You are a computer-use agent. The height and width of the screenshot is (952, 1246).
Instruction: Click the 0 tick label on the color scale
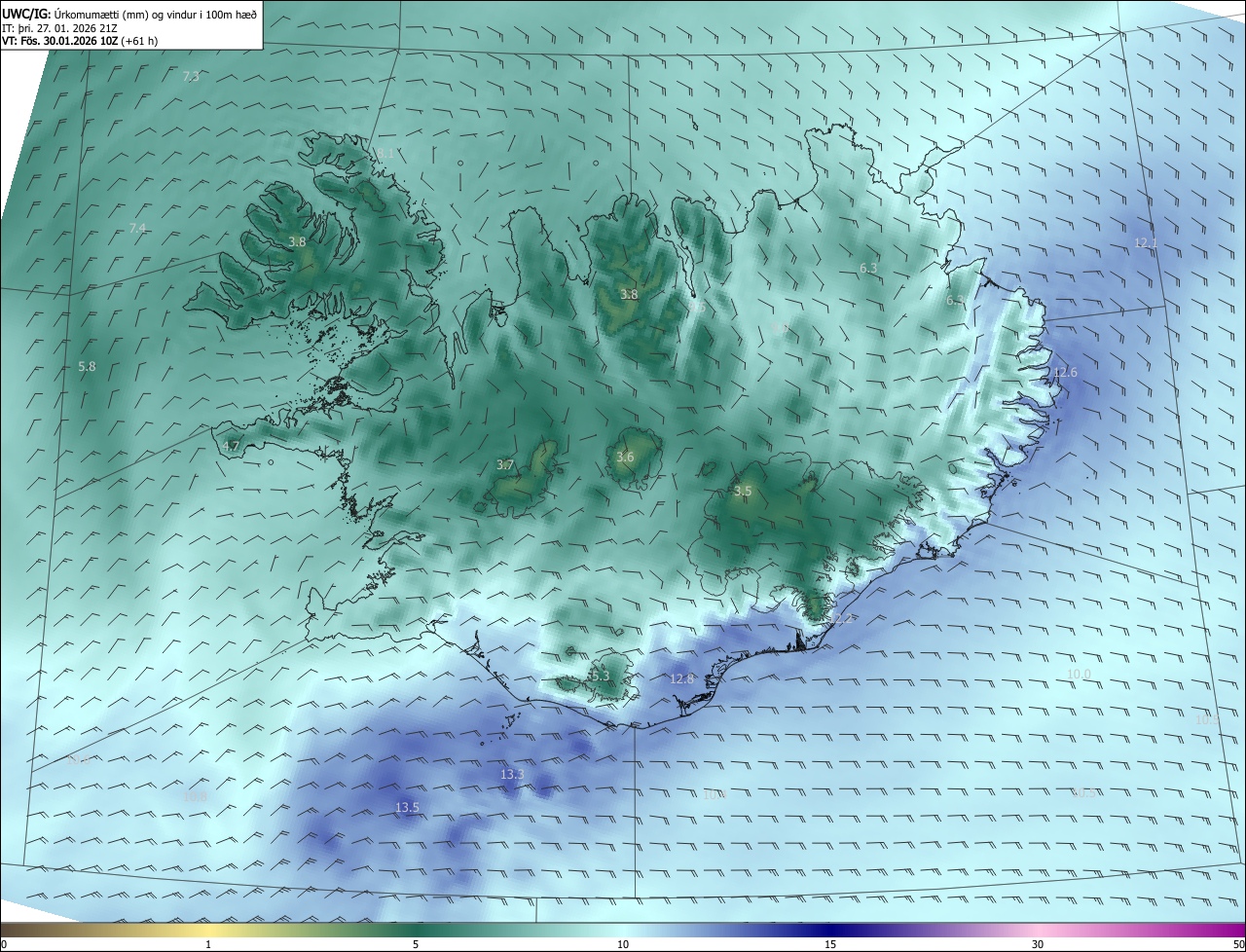pyautogui.click(x=4, y=944)
